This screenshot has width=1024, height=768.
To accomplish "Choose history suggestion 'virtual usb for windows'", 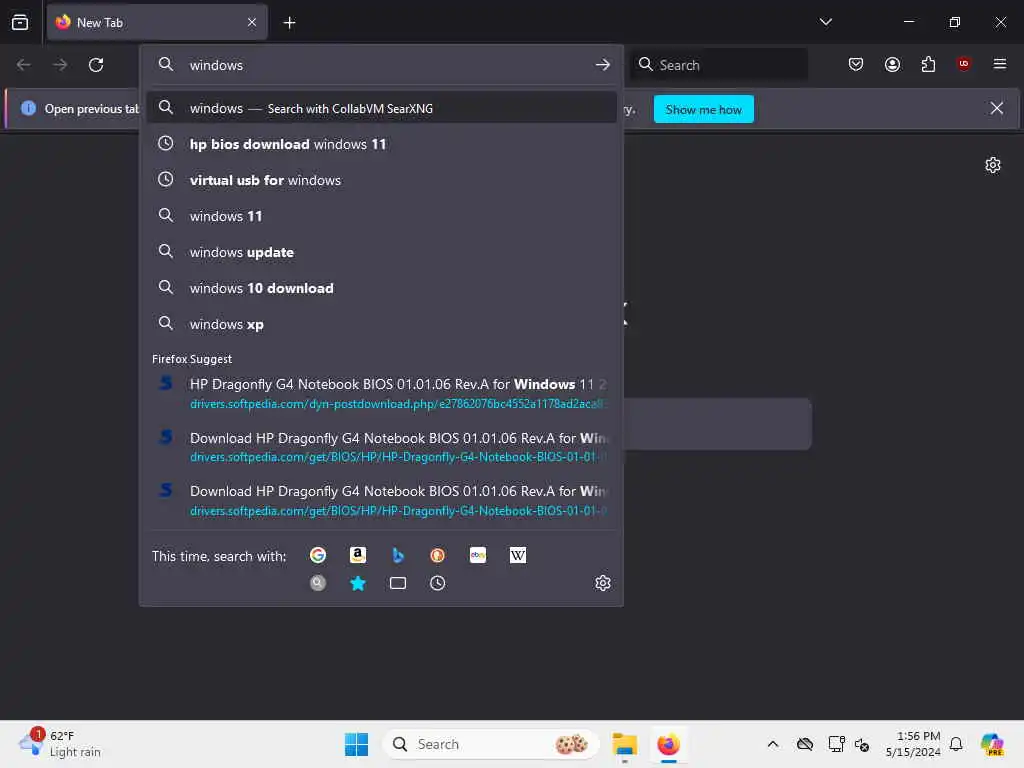I will pos(381,180).
